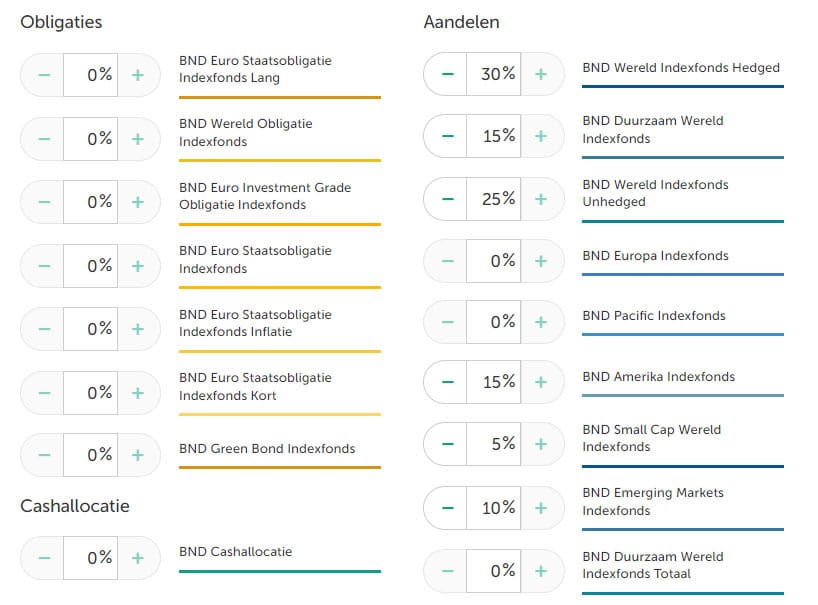Click plus for BND Wereld Obligatie Indexfonds

tap(138, 139)
